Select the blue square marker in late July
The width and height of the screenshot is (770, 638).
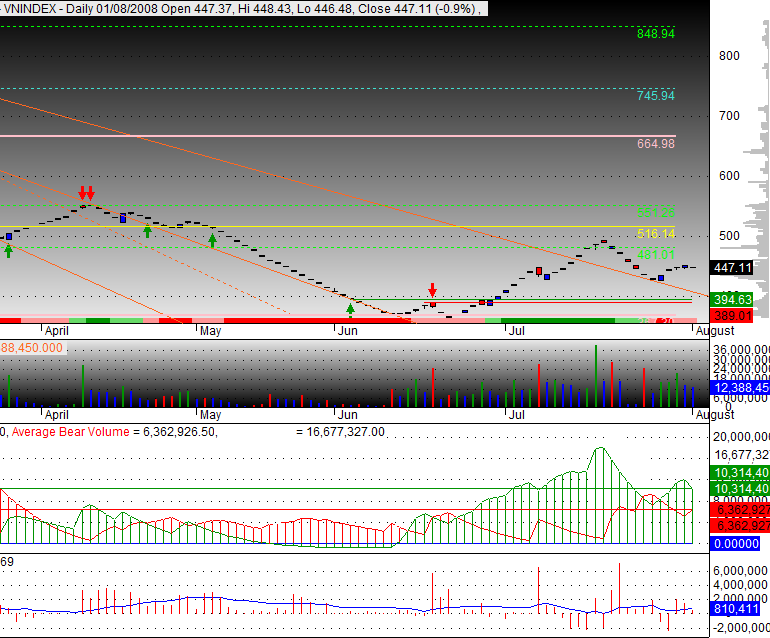[x=660, y=278]
